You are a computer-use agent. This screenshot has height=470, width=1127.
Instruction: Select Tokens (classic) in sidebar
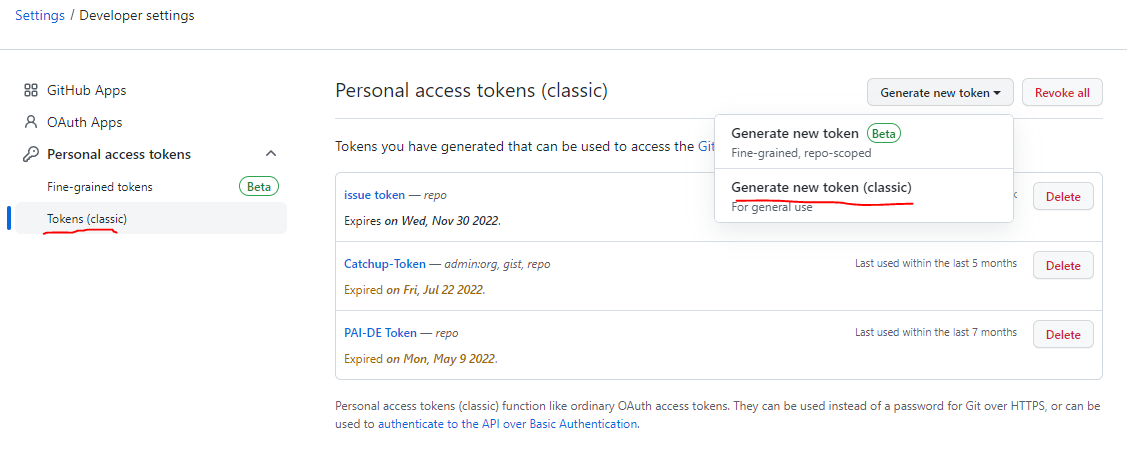coord(87,218)
